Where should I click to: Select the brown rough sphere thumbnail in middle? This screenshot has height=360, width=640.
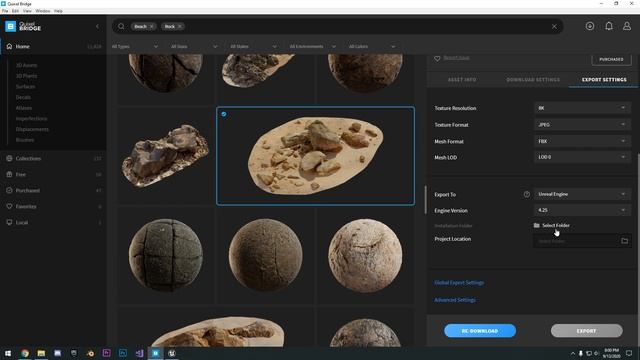pyautogui.click(x=265, y=255)
